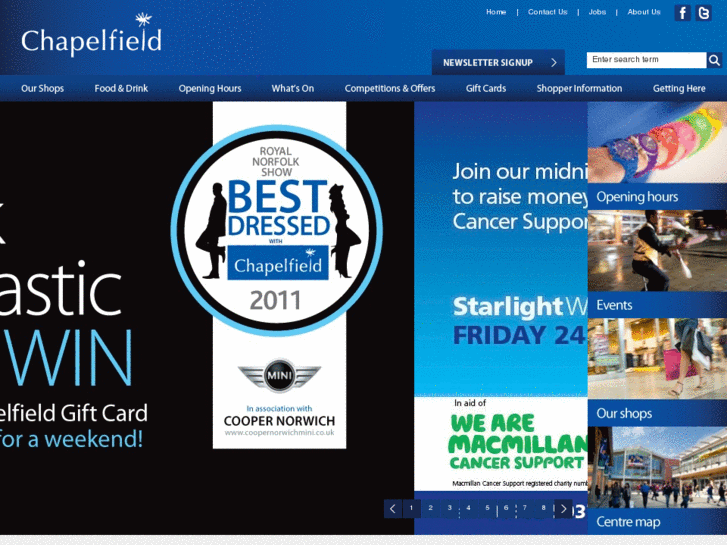Open the Home link
This screenshot has height=545, width=727.
pos(496,12)
